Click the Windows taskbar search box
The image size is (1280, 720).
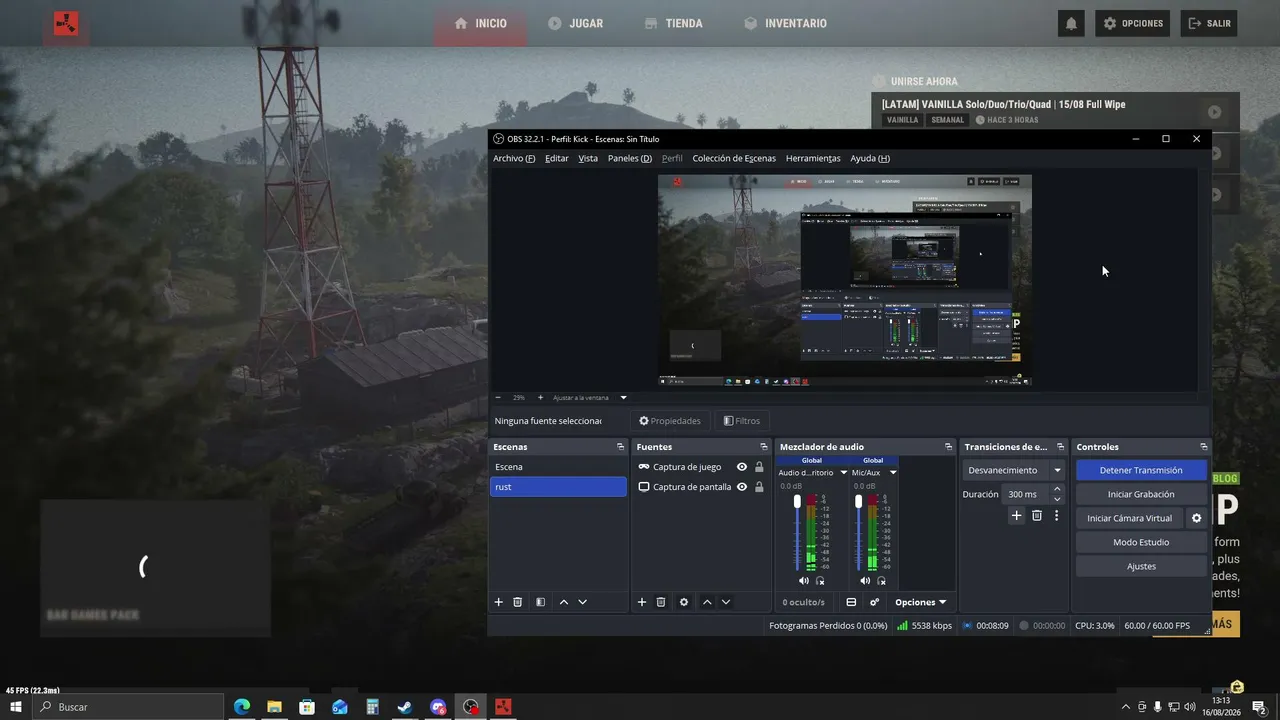[x=128, y=707]
